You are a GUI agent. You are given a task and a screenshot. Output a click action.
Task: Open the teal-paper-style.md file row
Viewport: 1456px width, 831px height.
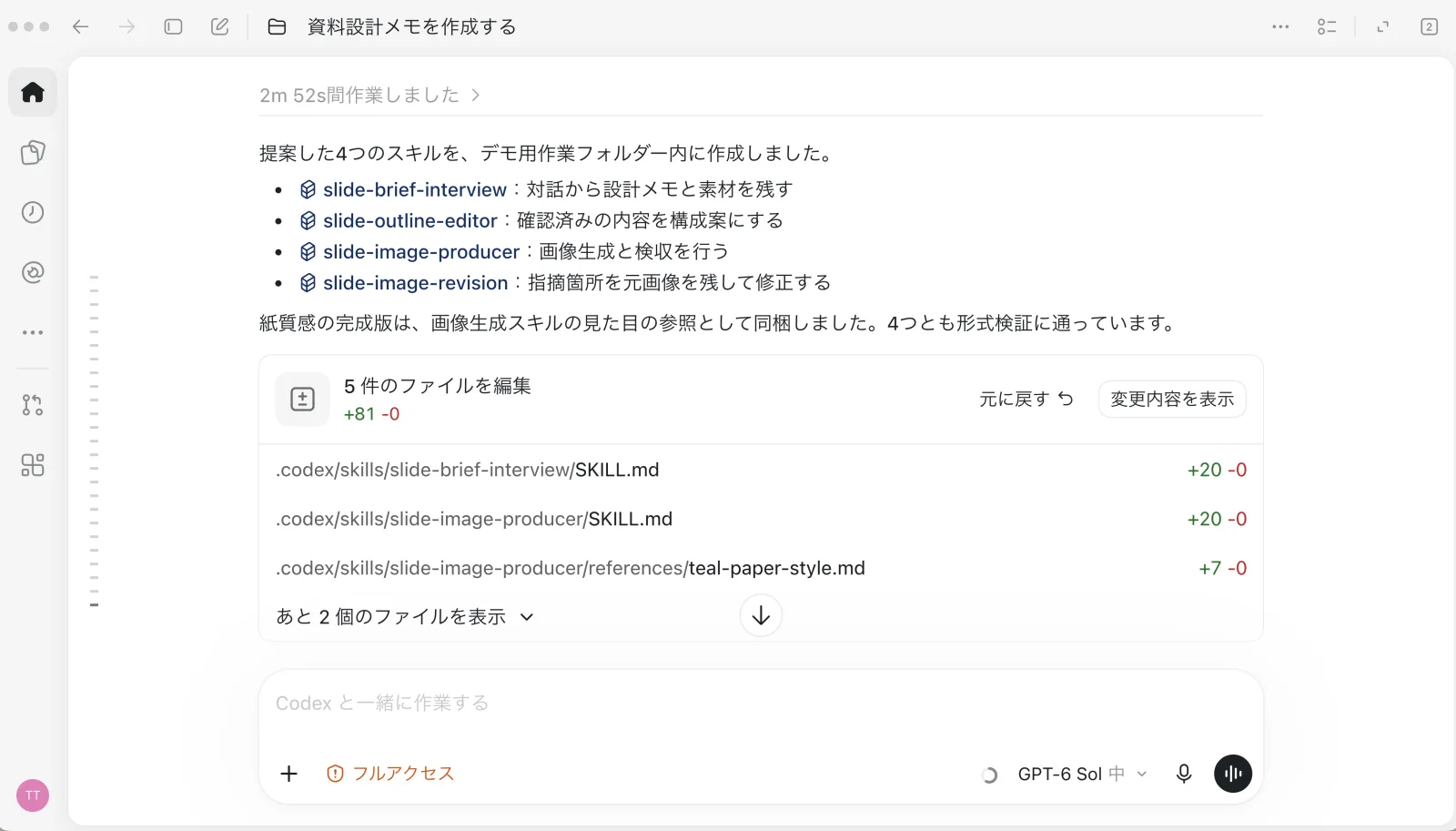tap(761, 568)
